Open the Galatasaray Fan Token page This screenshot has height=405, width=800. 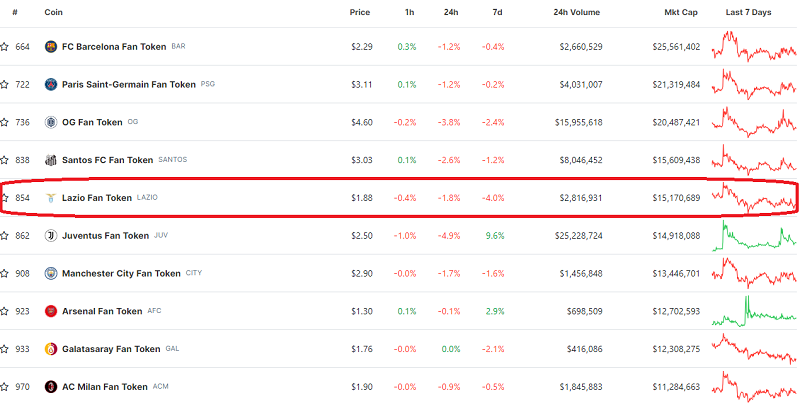pos(111,349)
